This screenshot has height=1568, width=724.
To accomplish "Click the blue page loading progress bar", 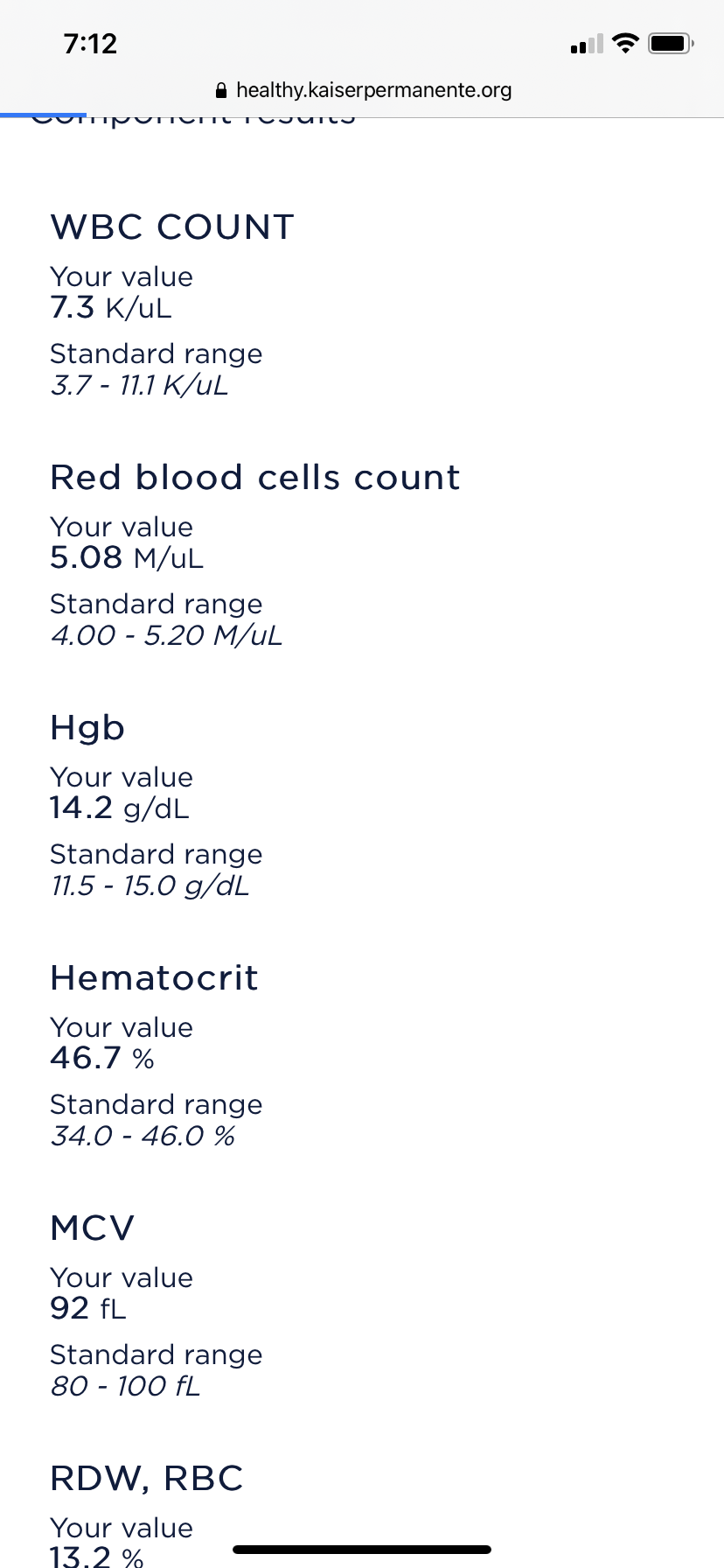I will coord(44,115).
